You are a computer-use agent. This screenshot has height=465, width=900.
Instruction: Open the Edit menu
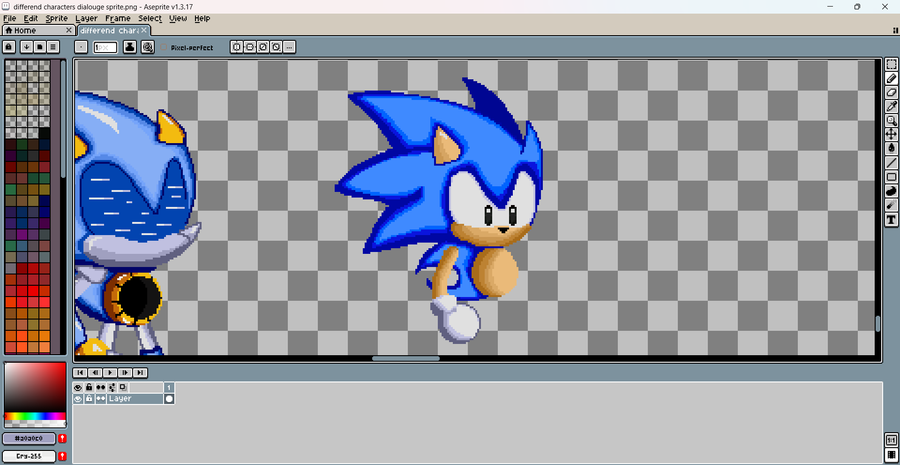point(30,18)
